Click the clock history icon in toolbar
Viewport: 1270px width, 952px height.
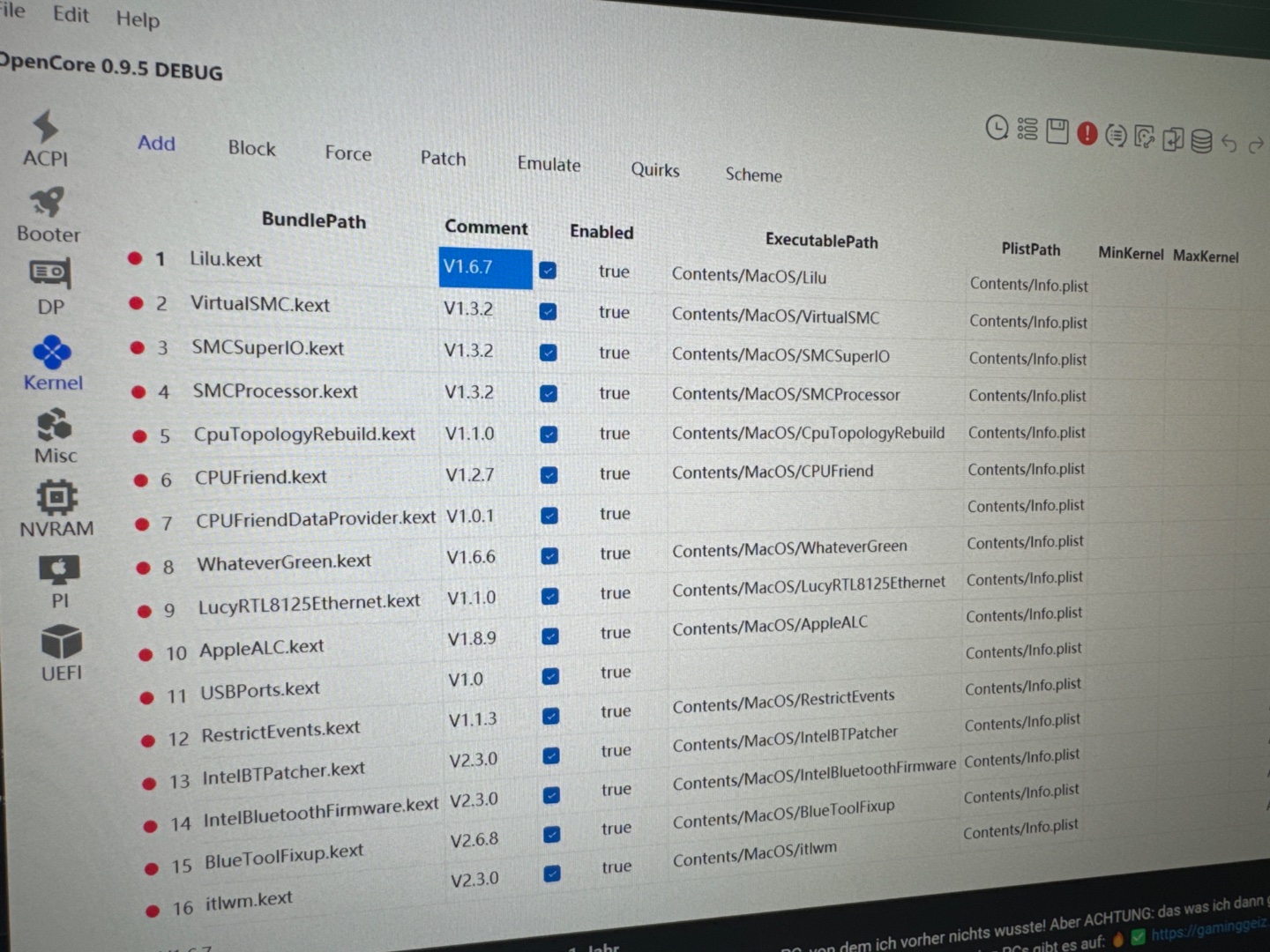(997, 128)
